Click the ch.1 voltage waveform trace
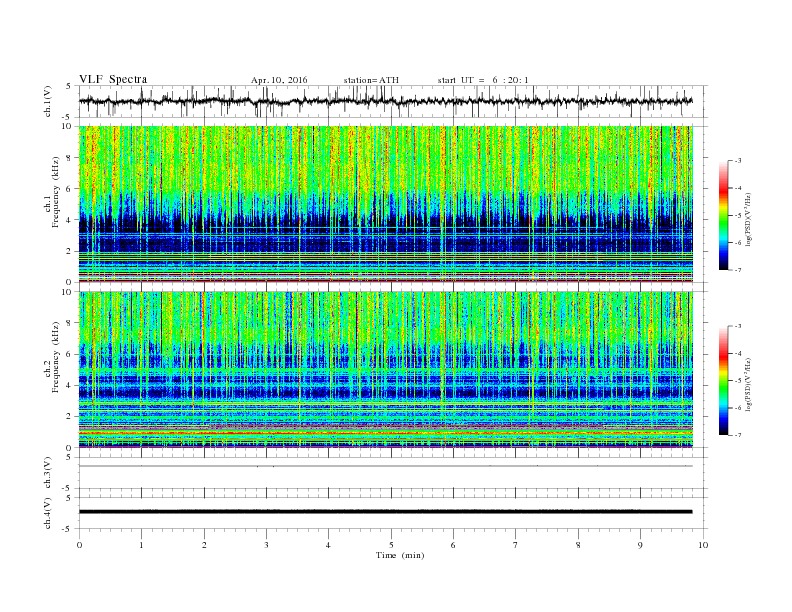The width and height of the screenshot is (792, 612). click(385, 101)
